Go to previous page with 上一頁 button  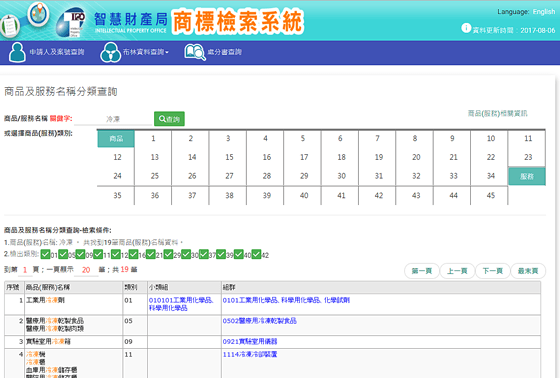pos(457,271)
